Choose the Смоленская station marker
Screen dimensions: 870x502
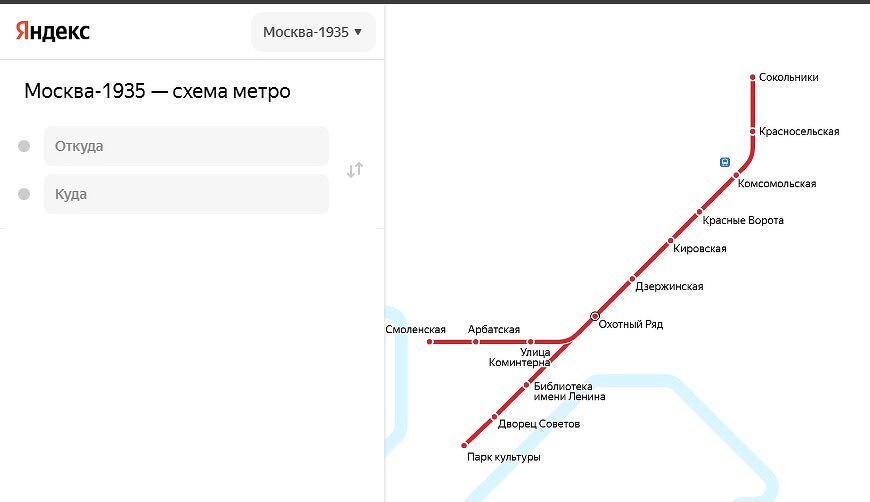[x=429, y=342]
